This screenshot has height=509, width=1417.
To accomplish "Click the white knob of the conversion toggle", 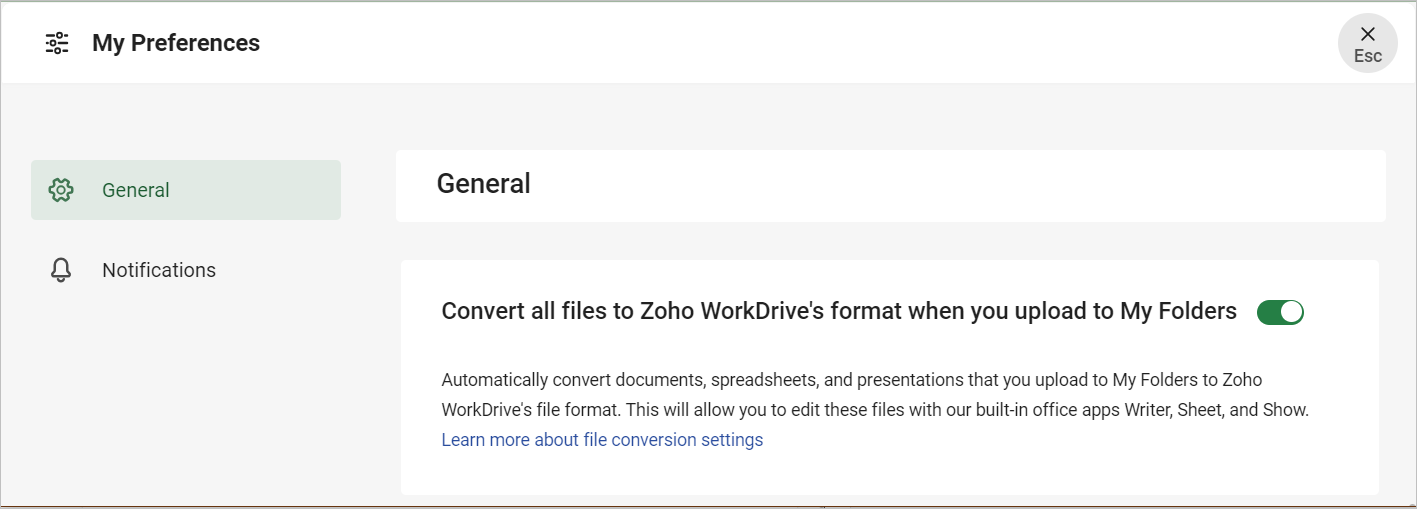I will coord(1291,312).
